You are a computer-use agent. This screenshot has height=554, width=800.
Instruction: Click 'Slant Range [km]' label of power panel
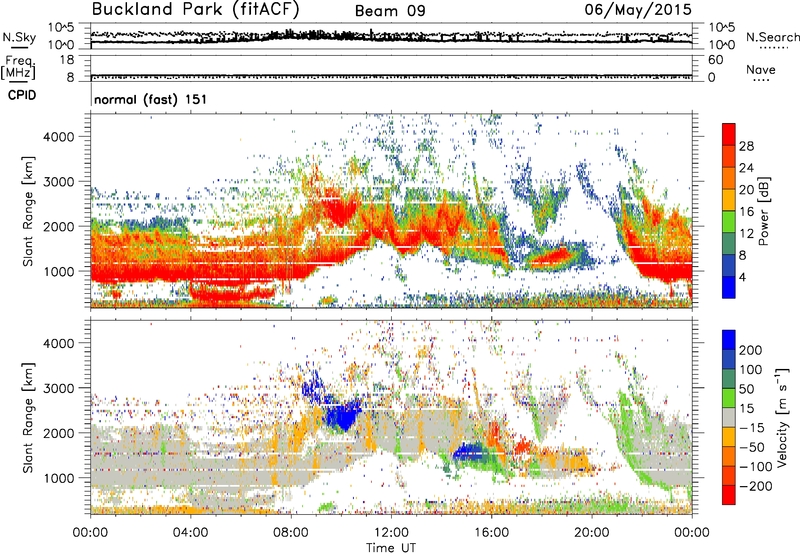28,211
